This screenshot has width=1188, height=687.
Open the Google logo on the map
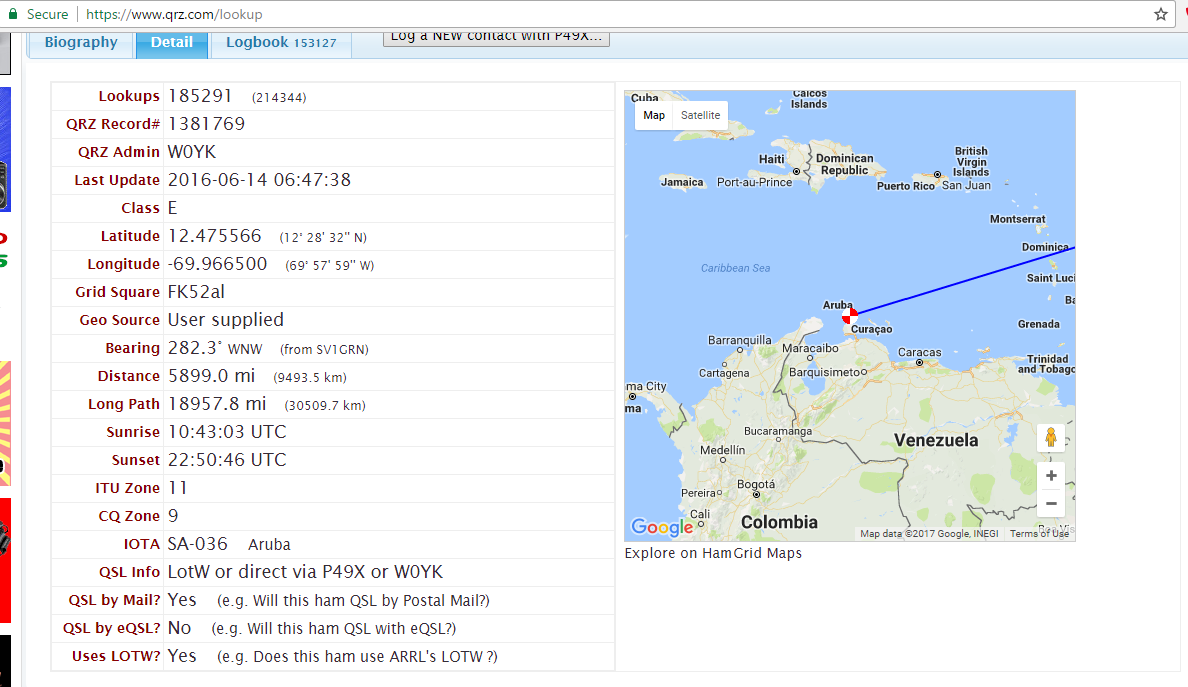click(x=661, y=526)
